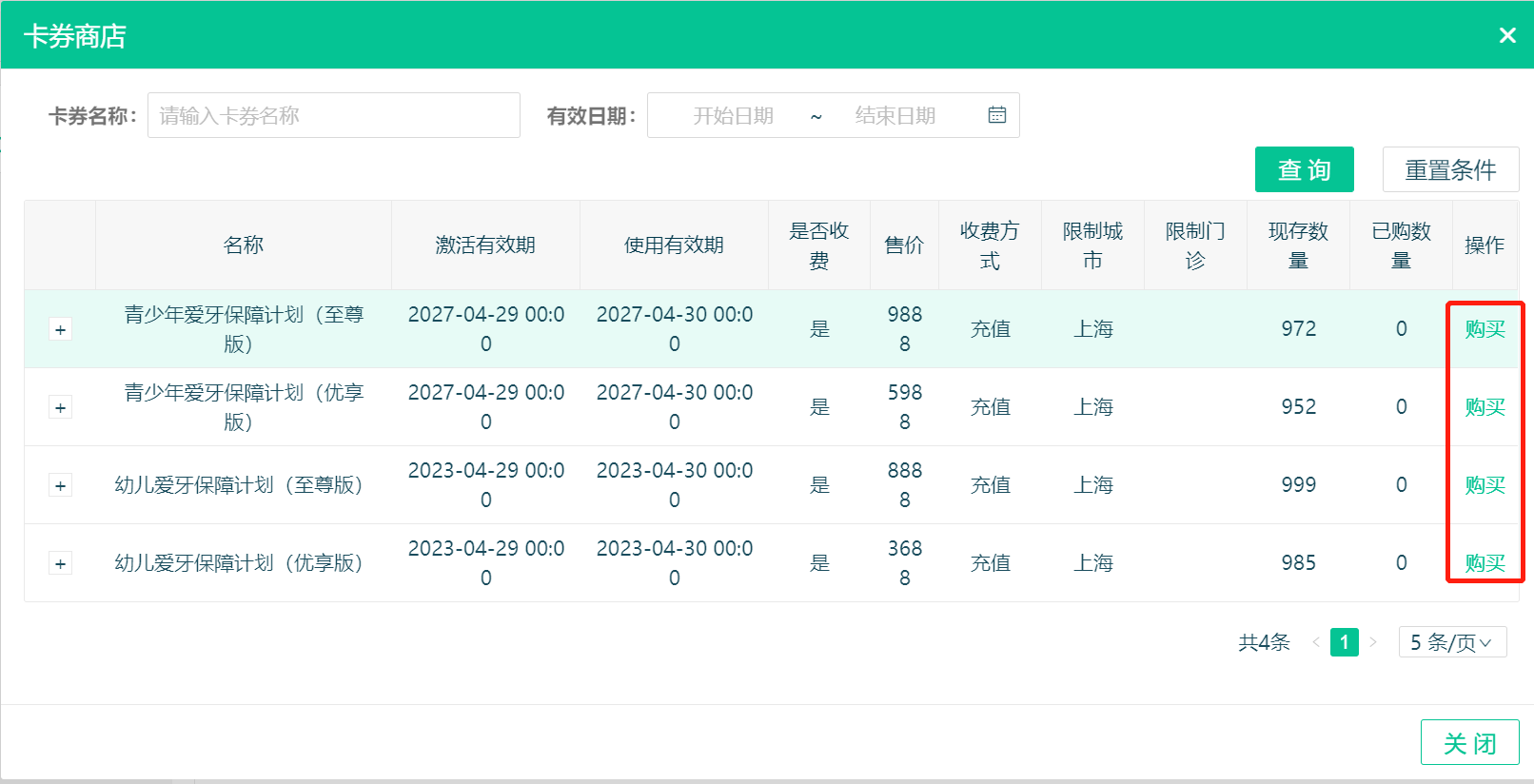Click the 重置条件 button
The width and height of the screenshot is (1534, 784).
click(1450, 169)
